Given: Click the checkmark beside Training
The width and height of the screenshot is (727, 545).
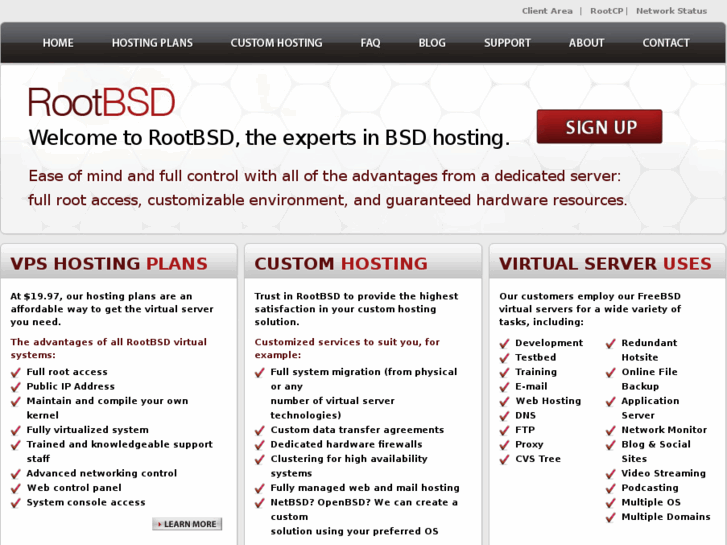Looking at the screenshot, I should [504, 372].
